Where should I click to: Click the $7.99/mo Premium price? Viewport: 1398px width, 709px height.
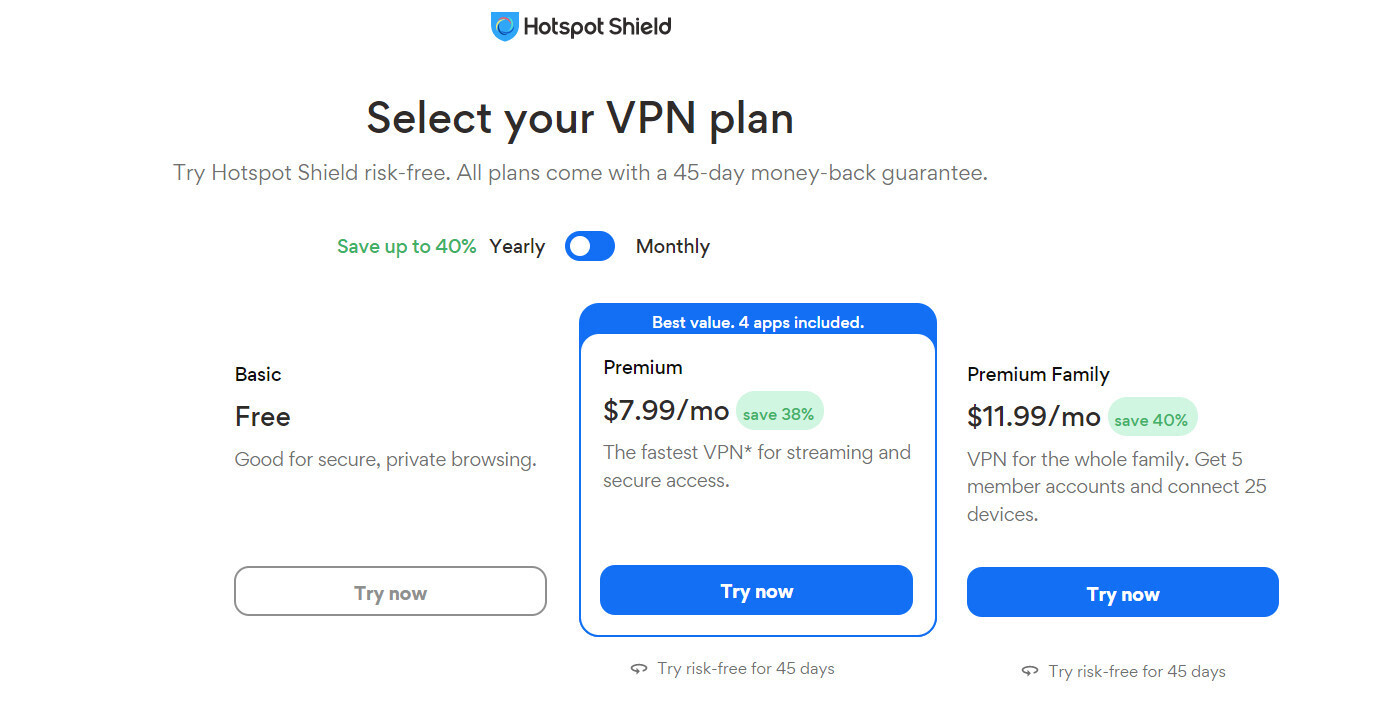[665, 409]
